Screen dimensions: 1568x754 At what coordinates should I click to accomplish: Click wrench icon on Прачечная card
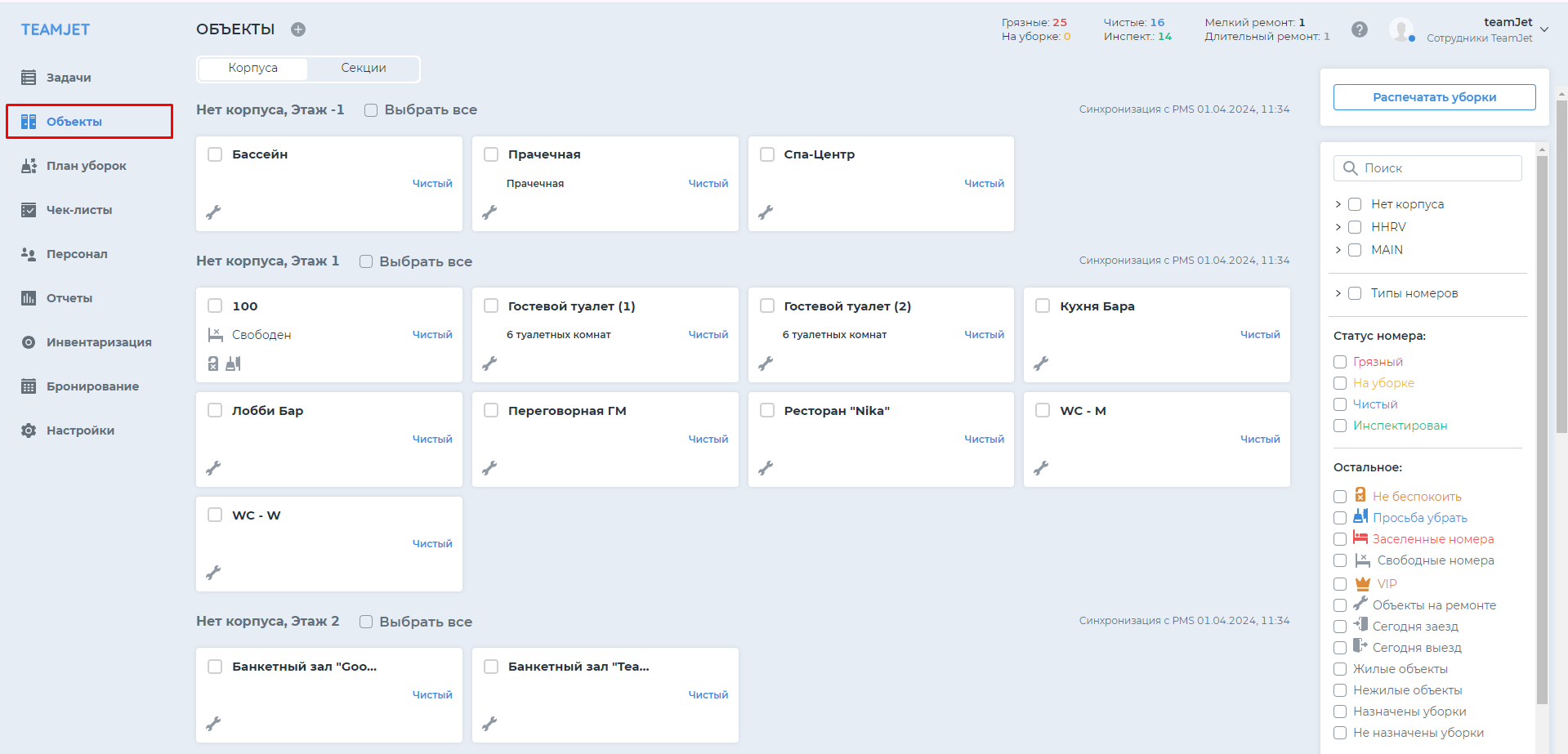[489, 212]
